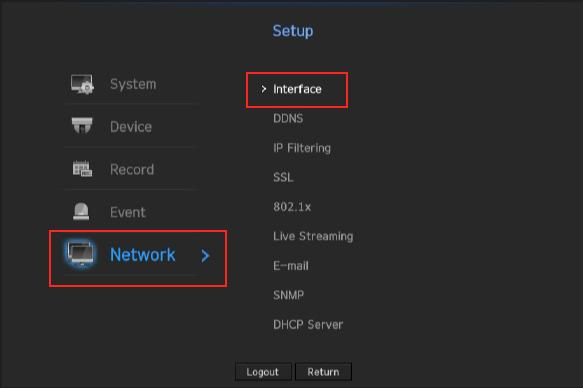Open the Device setup category
583x388 pixels.
tap(131, 127)
